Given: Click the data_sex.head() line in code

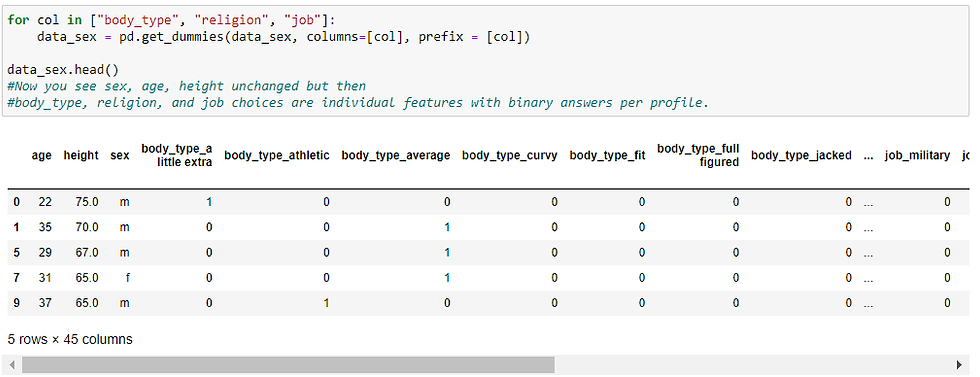Looking at the screenshot, I should tap(63, 70).
